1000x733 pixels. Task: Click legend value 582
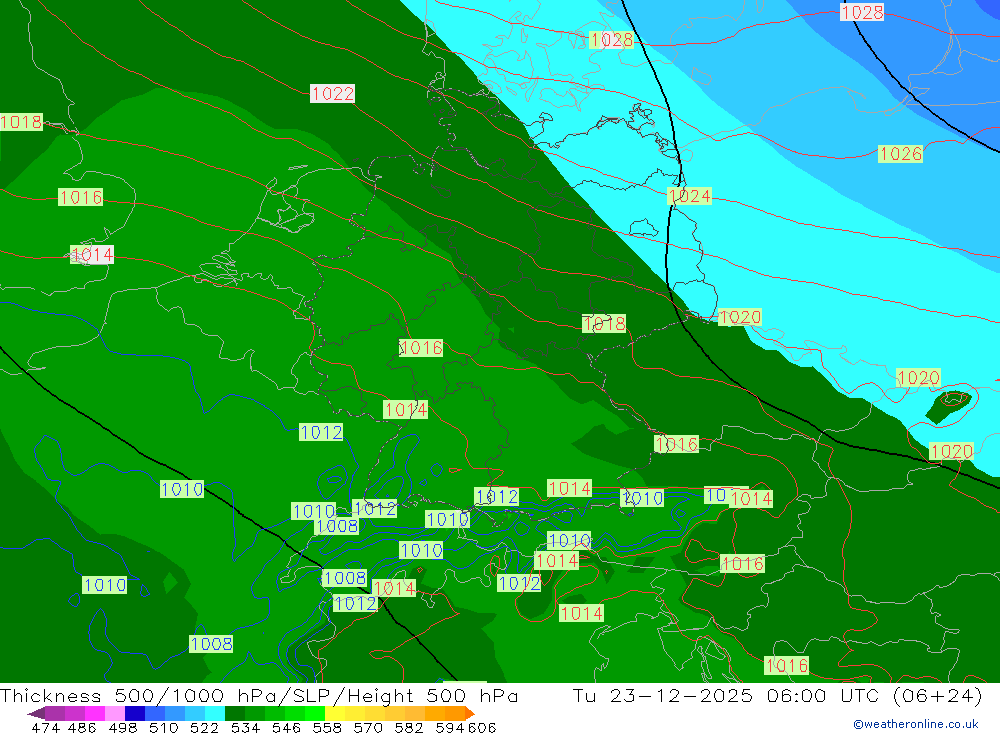408,727
